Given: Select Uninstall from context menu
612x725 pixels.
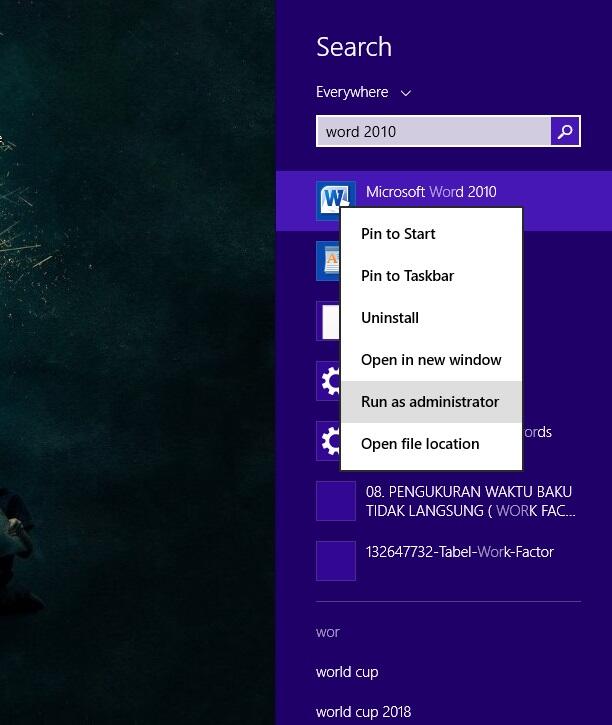Looking at the screenshot, I should point(431,318).
